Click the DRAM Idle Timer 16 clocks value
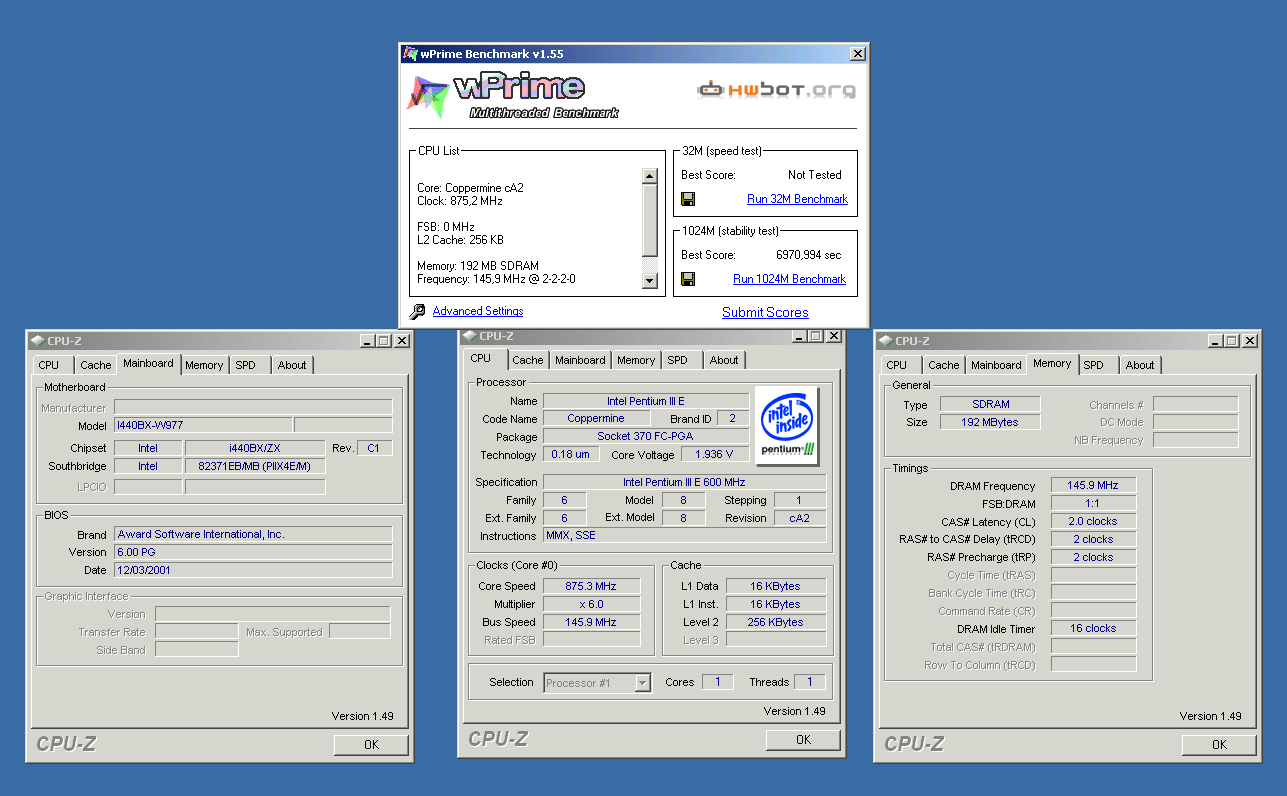 [1094, 629]
